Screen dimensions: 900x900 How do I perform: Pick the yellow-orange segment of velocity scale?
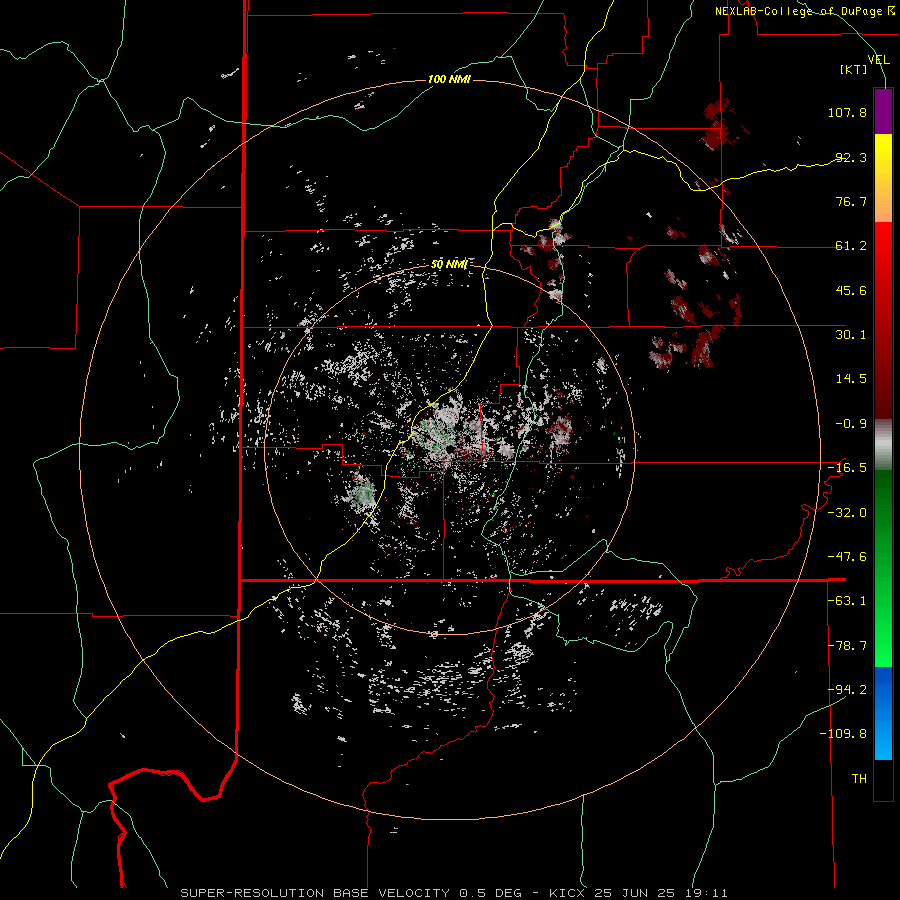883,178
